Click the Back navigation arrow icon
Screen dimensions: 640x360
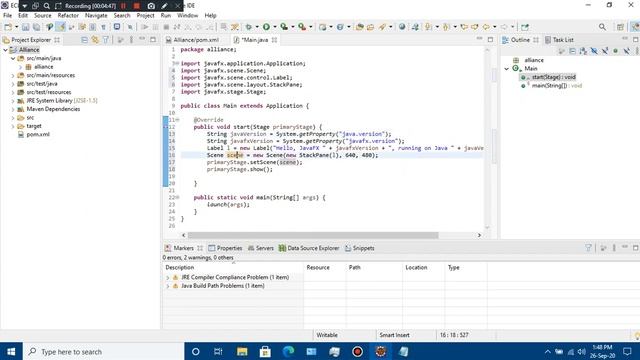(486, 27)
